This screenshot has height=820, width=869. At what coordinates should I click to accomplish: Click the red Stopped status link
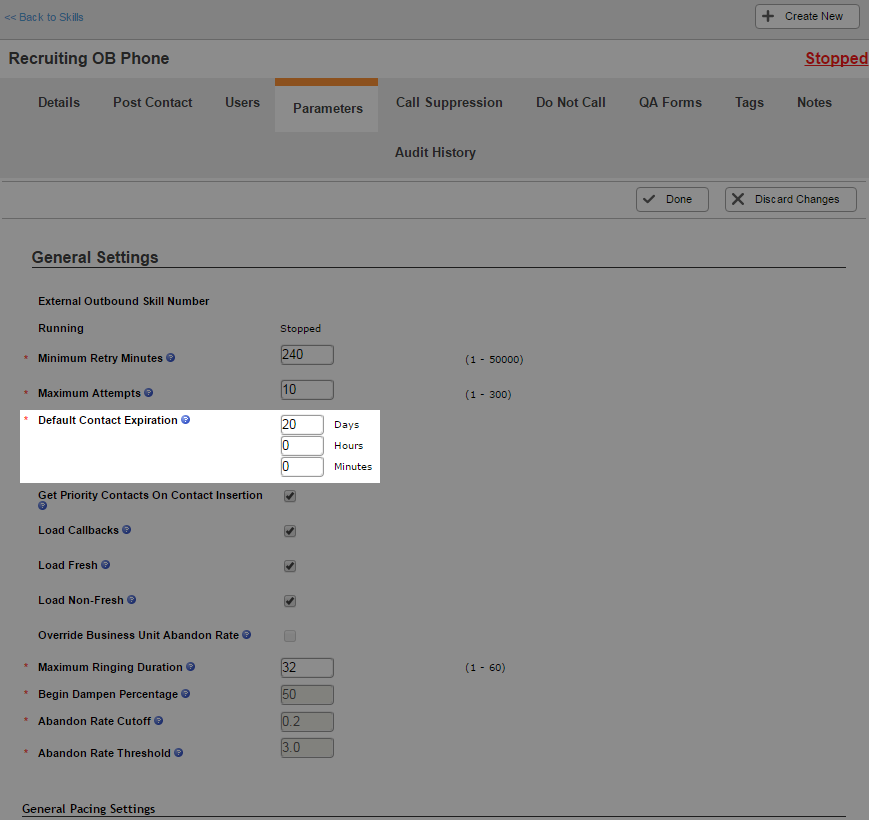pos(836,58)
